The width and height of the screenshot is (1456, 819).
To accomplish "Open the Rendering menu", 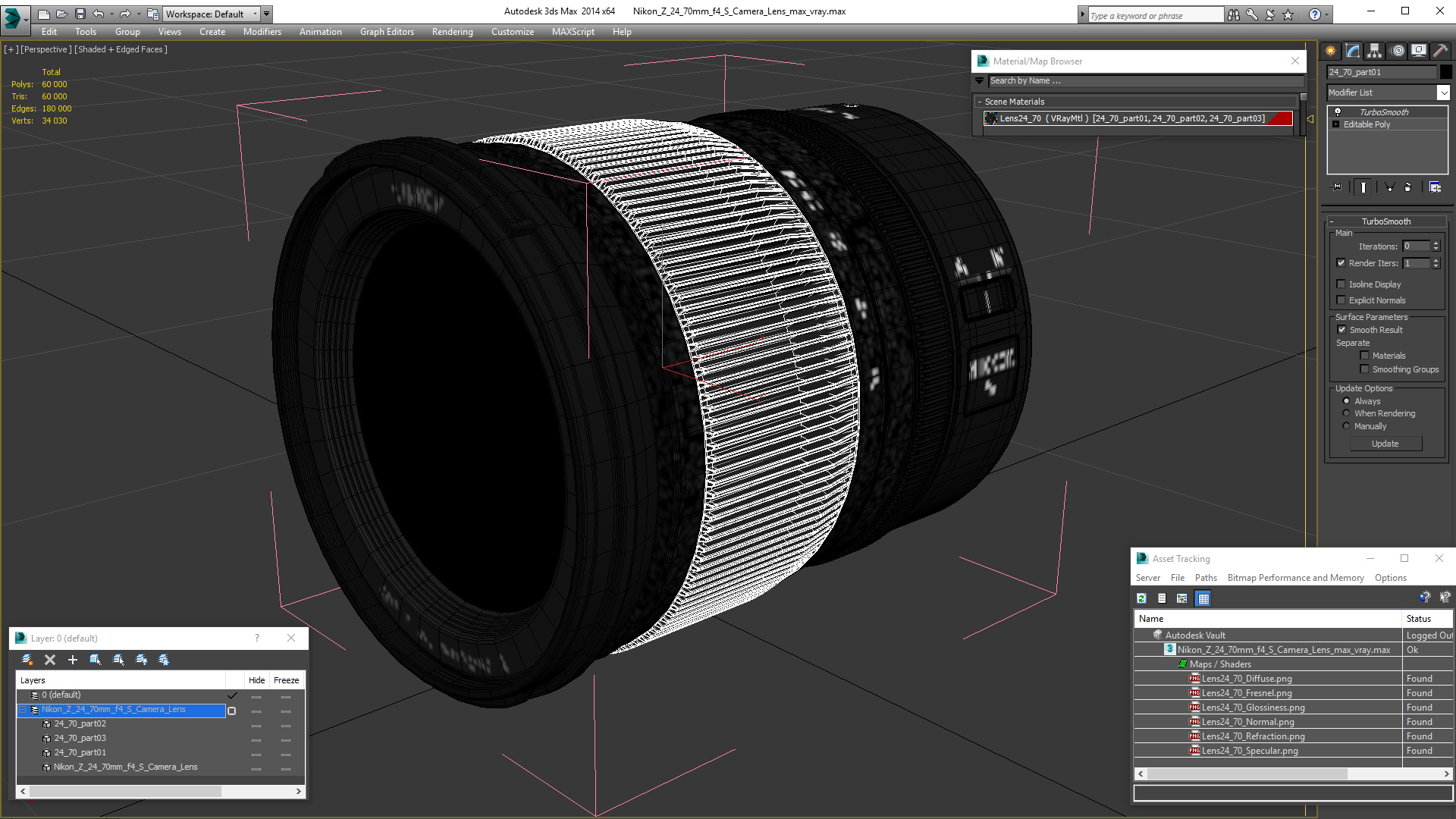I will [452, 32].
